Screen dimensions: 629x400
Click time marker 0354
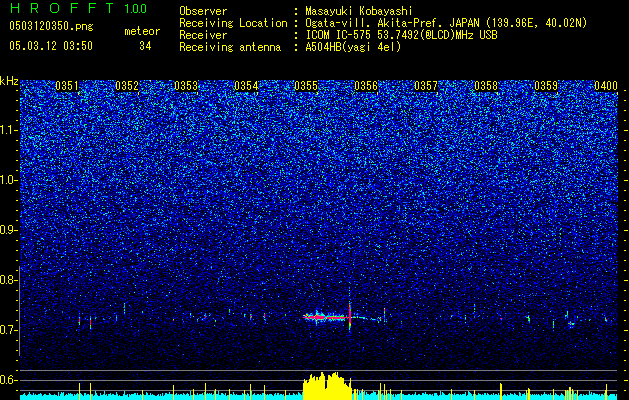click(x=246, y=86)
